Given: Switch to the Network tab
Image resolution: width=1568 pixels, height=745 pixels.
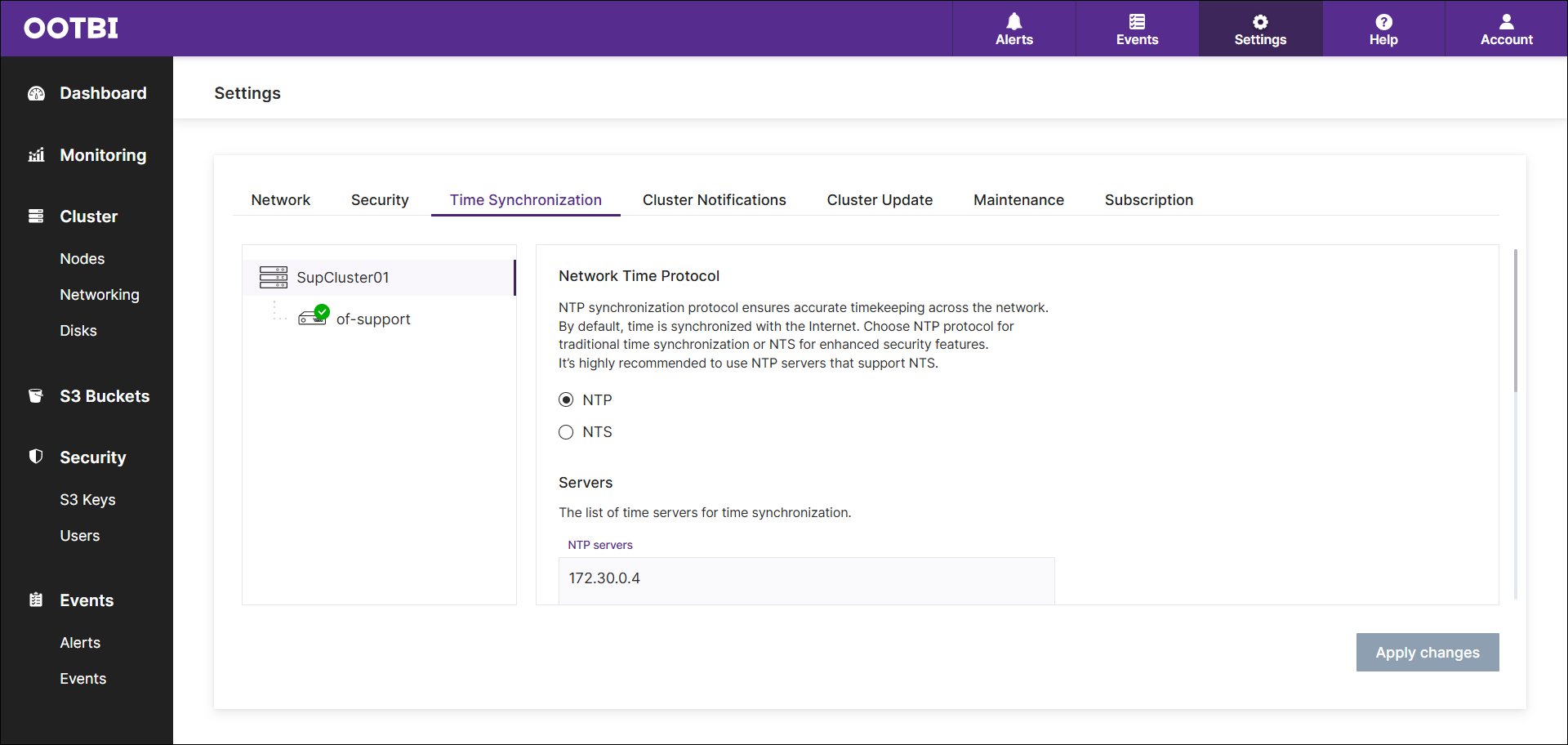Looking at the screenshot, I should point(281,200).
